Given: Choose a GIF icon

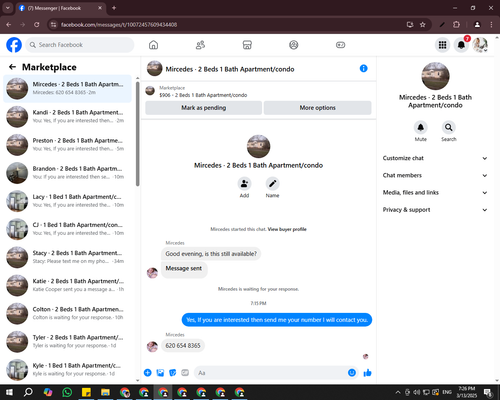Looking at the screenshot, I should [185, 373].
